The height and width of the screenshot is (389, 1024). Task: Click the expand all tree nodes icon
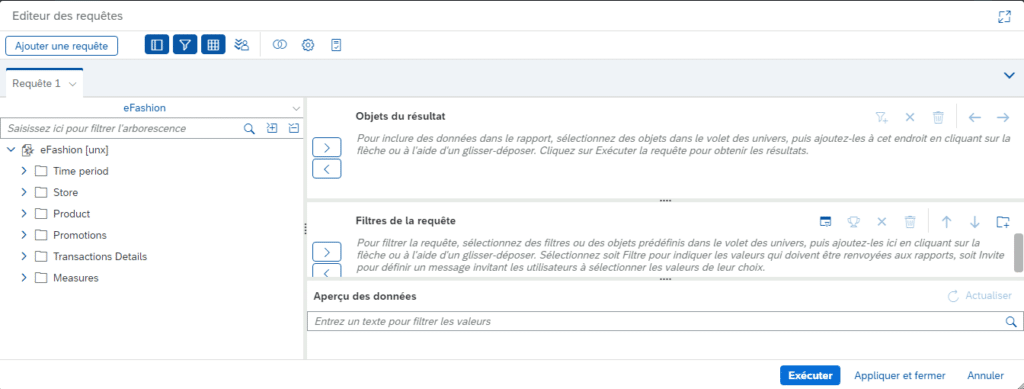click(272, 129)
